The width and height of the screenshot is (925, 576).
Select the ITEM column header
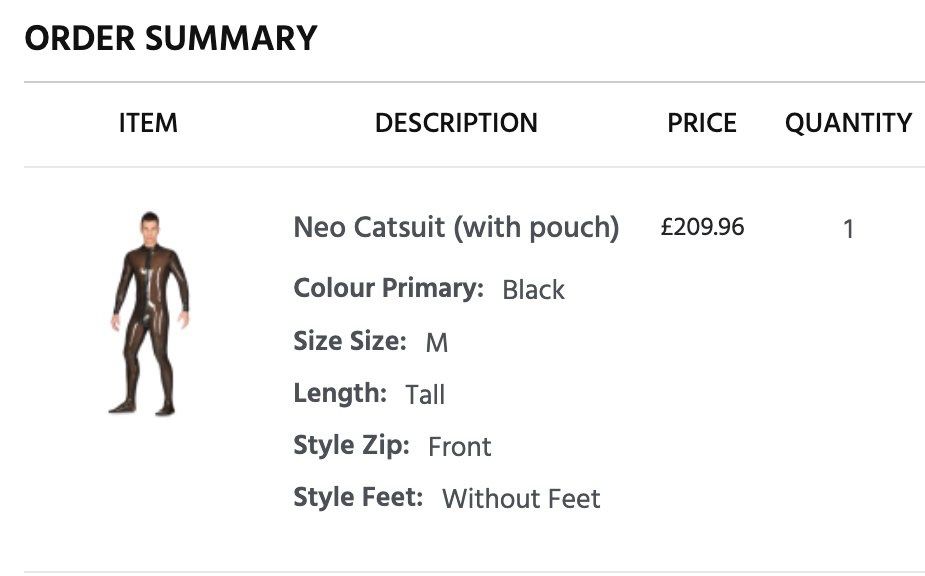click(148, 123)
